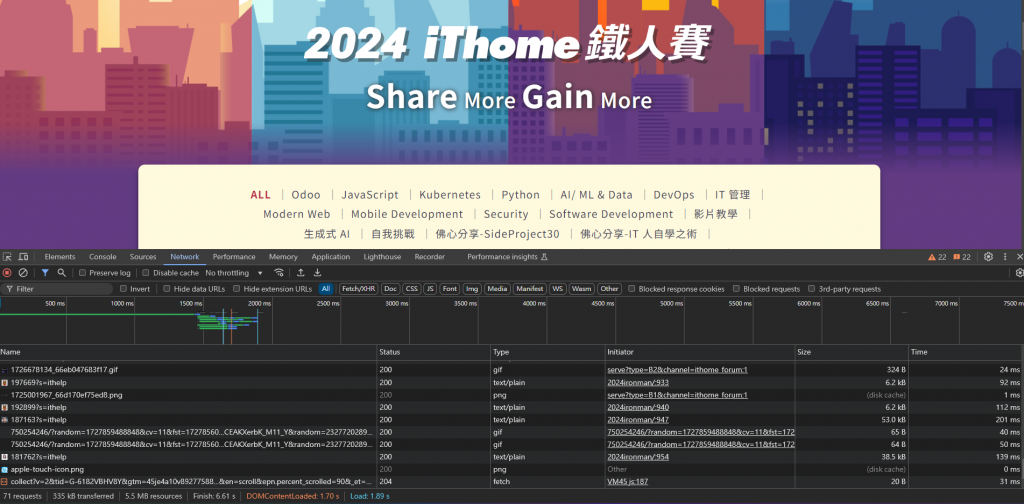Filter requests by JS

pos(430,289)
